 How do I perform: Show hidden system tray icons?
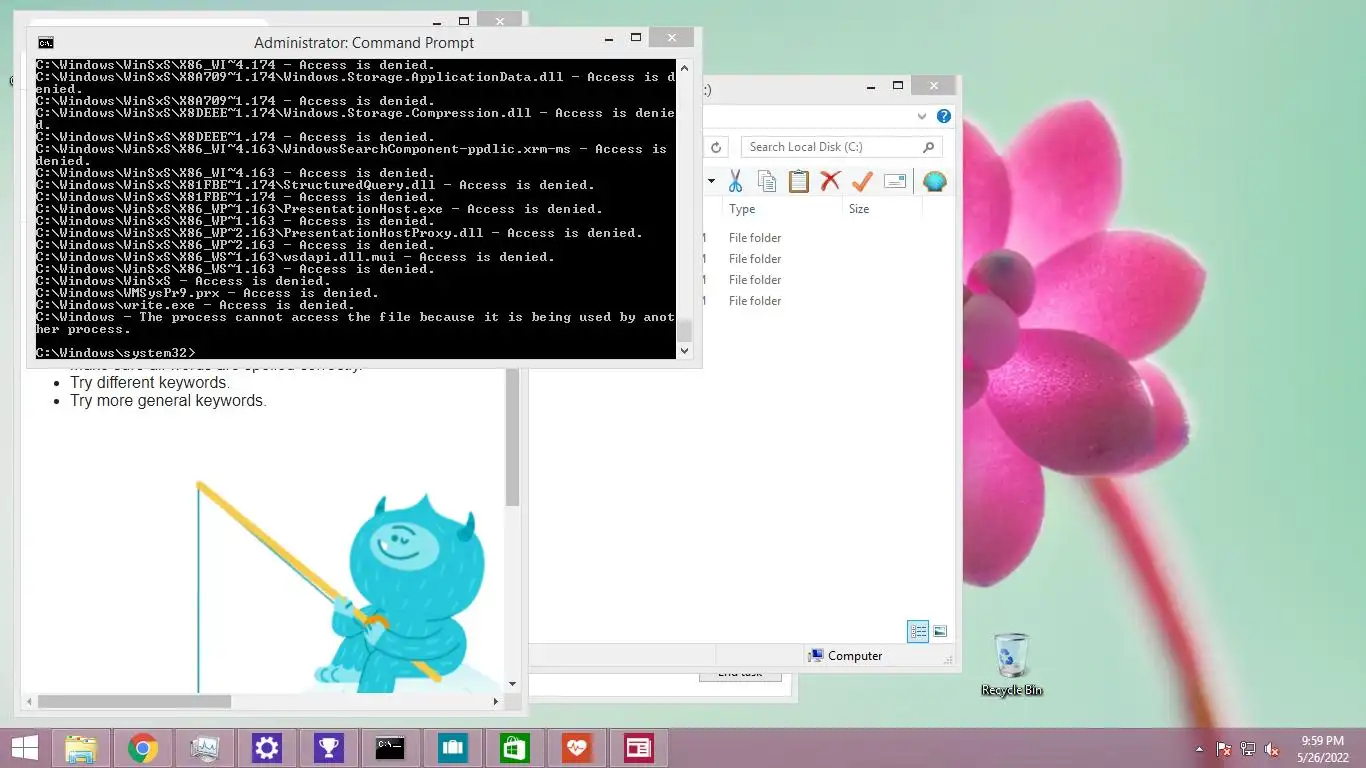click(x=1199, y=749)
